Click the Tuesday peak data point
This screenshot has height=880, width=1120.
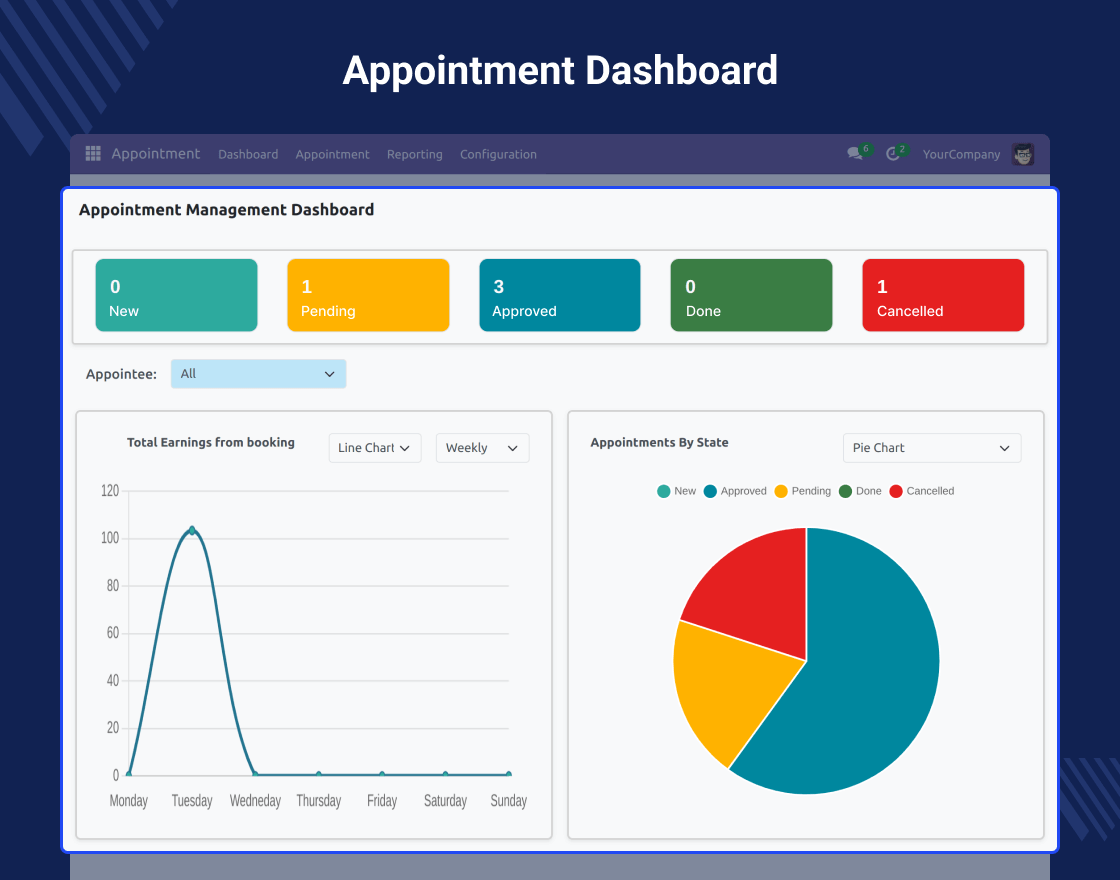[x=192, y=531]
